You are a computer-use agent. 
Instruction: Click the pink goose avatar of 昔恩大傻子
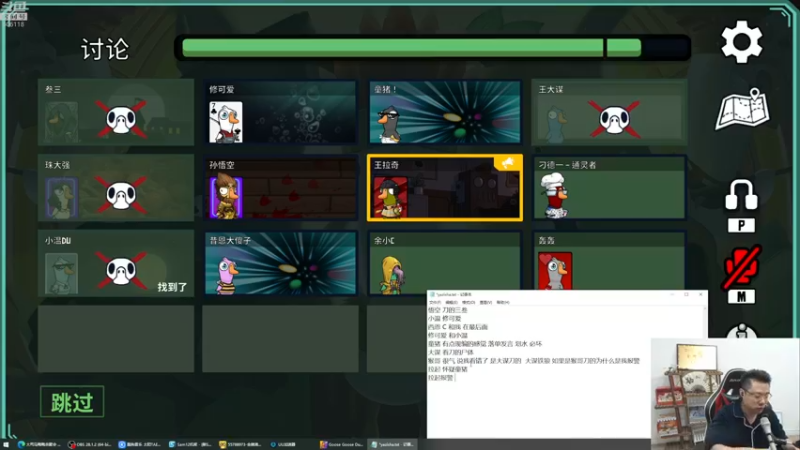tap(227, 276)
